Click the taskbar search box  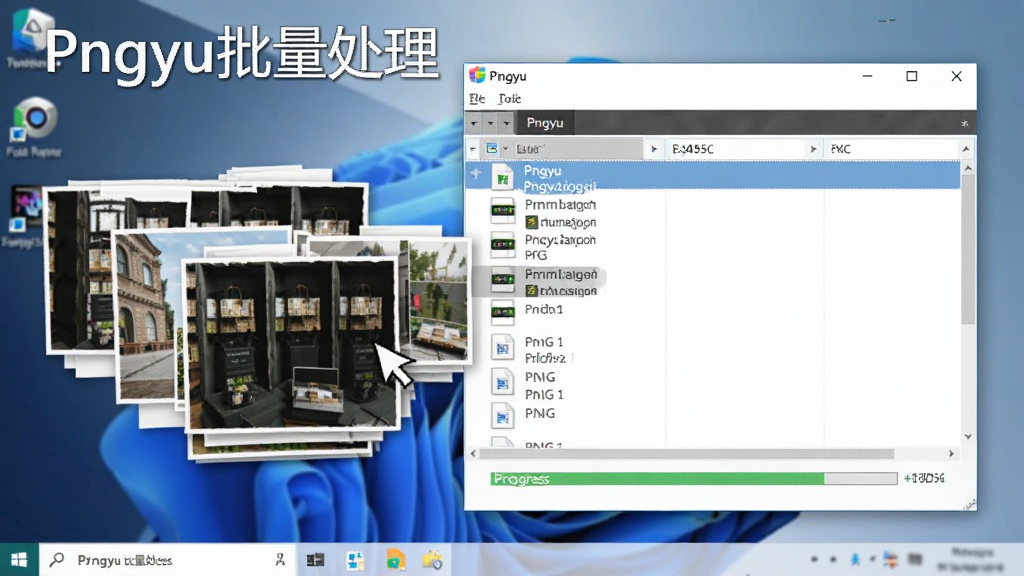pyautogui.click(x=167, y=560)
